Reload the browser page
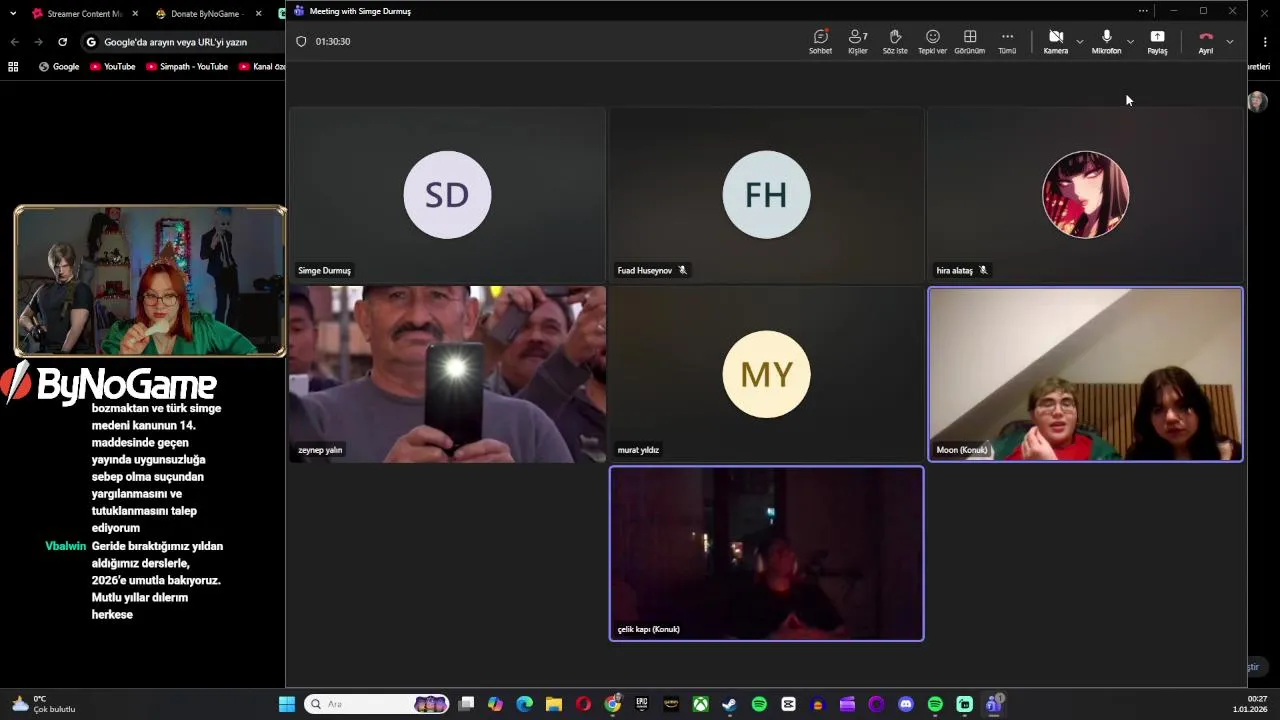The width and height of the screenshot is (1280, 720). tap(62, 42)
